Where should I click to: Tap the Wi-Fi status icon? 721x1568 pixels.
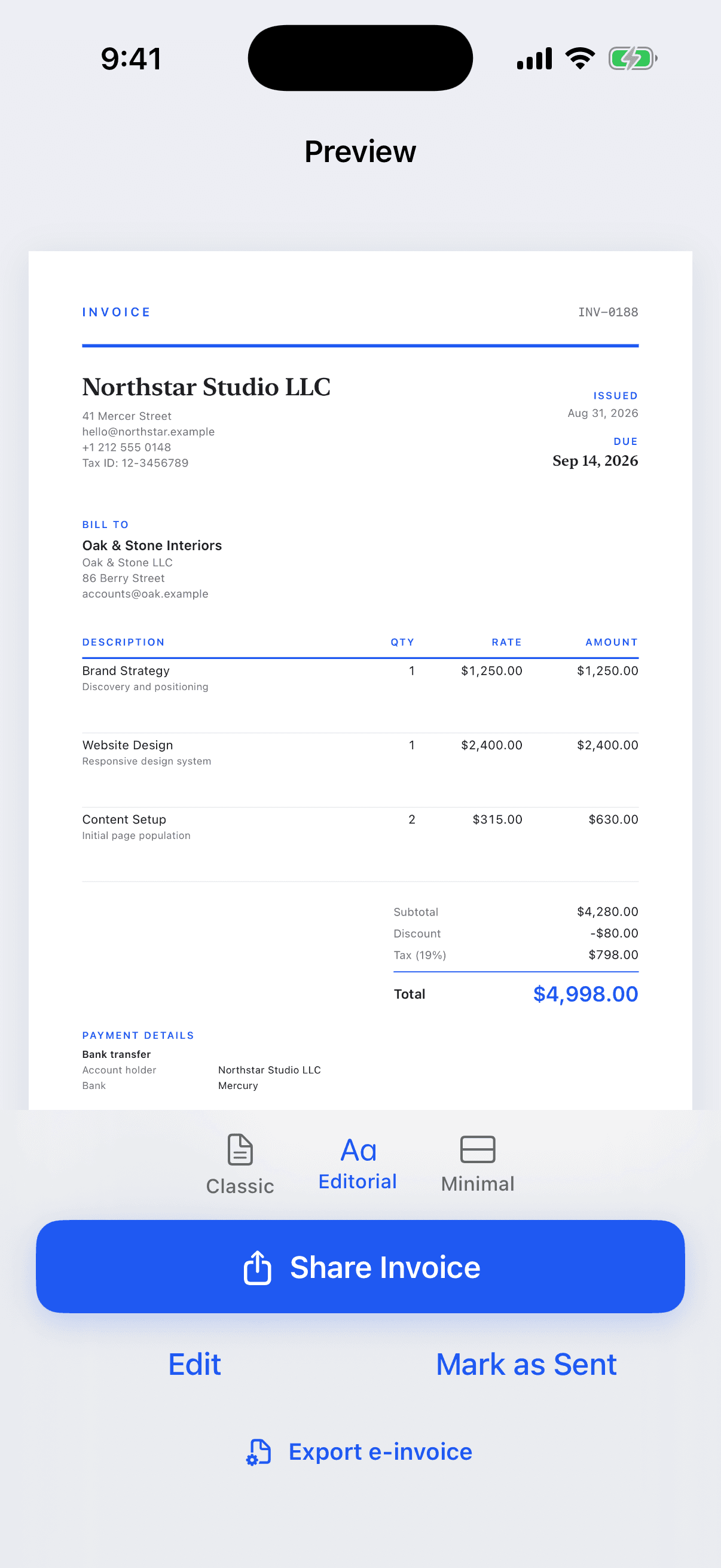[580, 59]
